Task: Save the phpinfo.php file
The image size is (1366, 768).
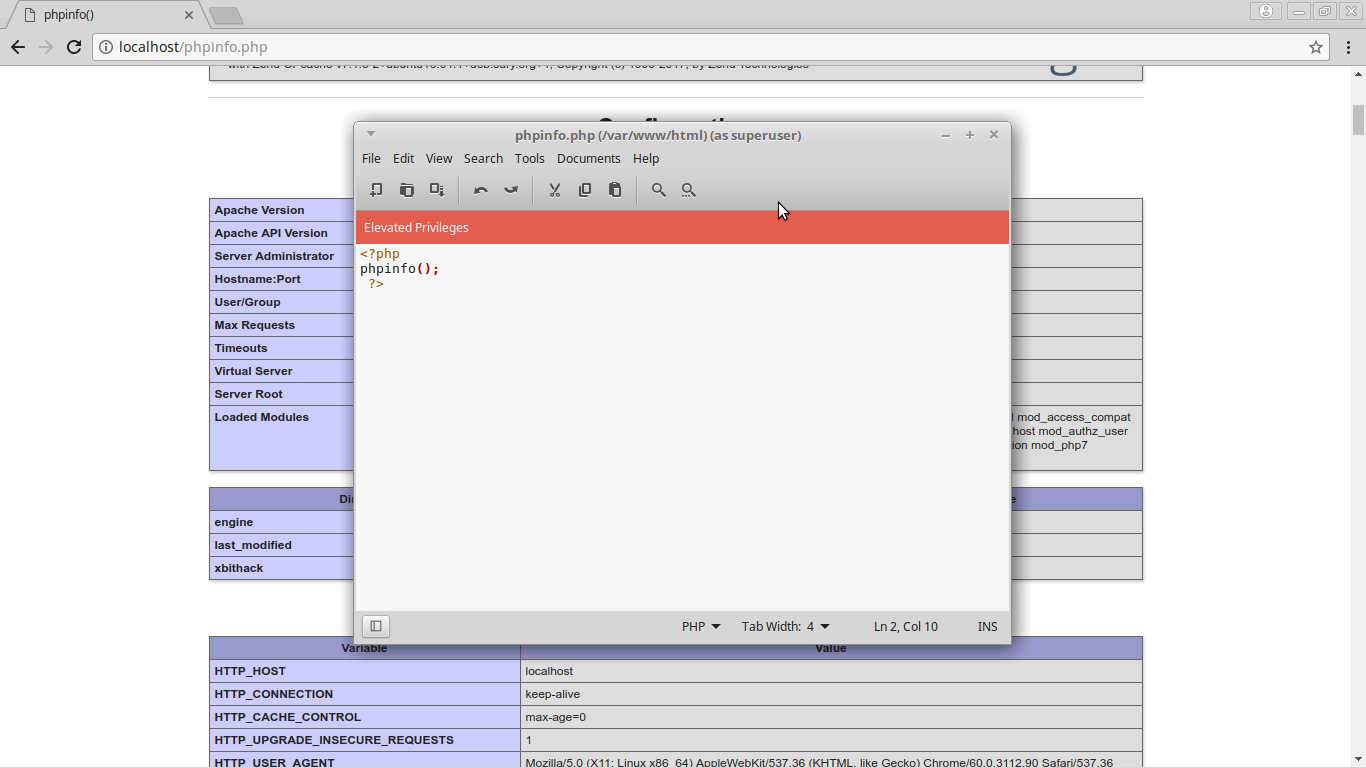Action: coord(437,189)
